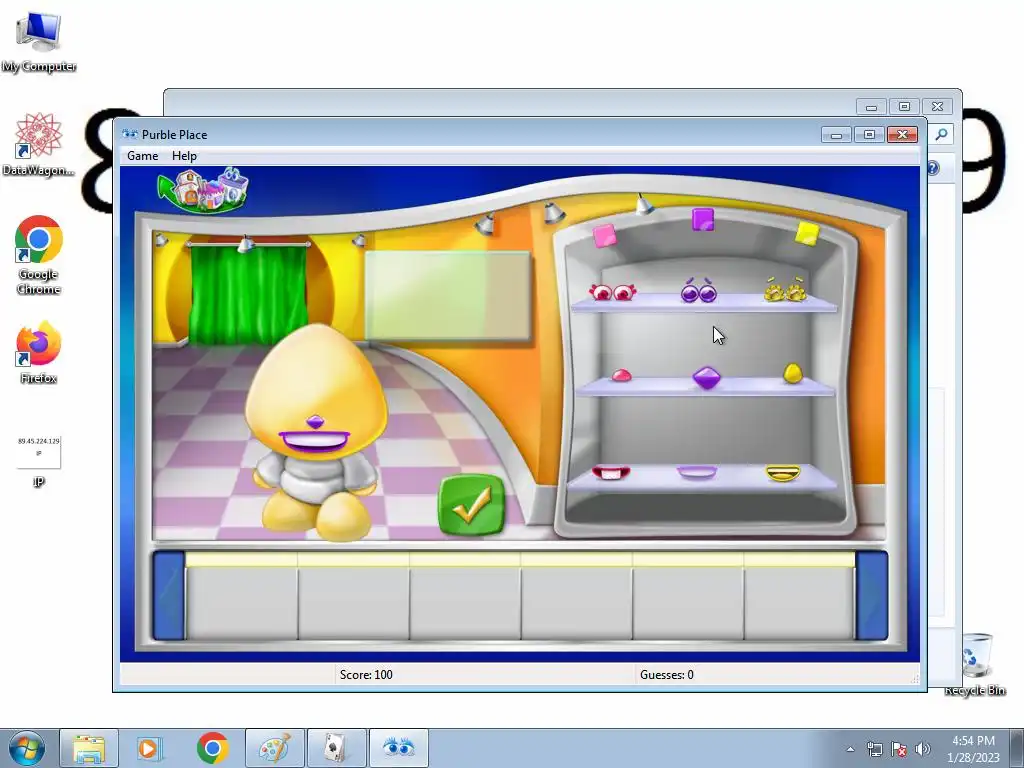
Task: Pick the yellow mouth on bottom shelf
Action: [x=782, y=473]
